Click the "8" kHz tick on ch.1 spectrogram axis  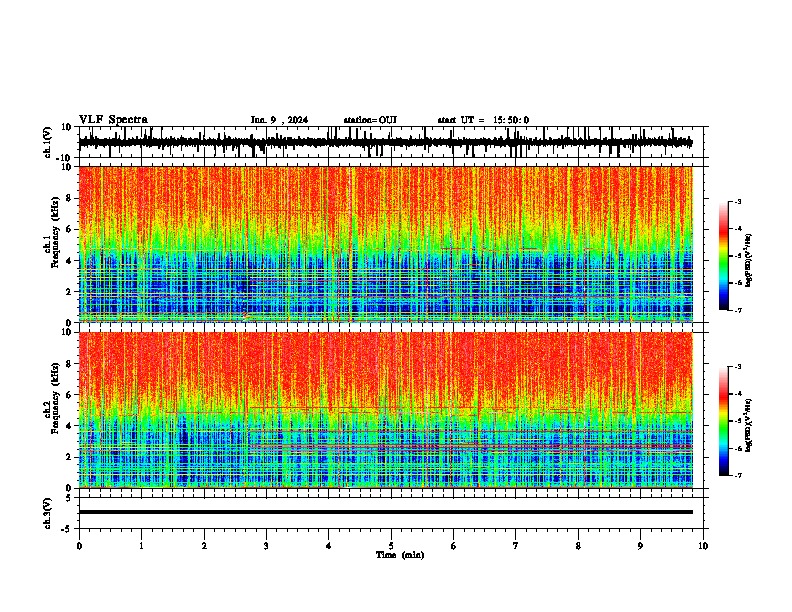coord(69,198)
